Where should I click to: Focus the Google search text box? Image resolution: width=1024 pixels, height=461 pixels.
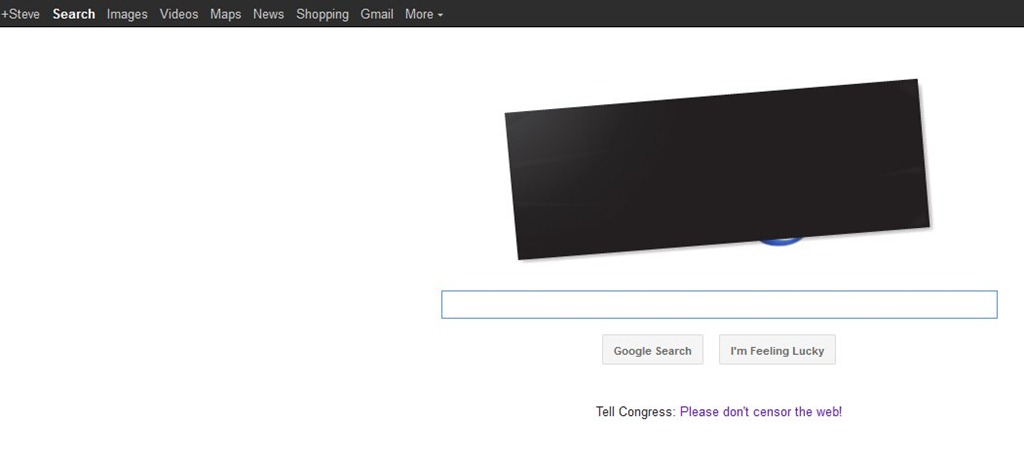pos(718,305)
